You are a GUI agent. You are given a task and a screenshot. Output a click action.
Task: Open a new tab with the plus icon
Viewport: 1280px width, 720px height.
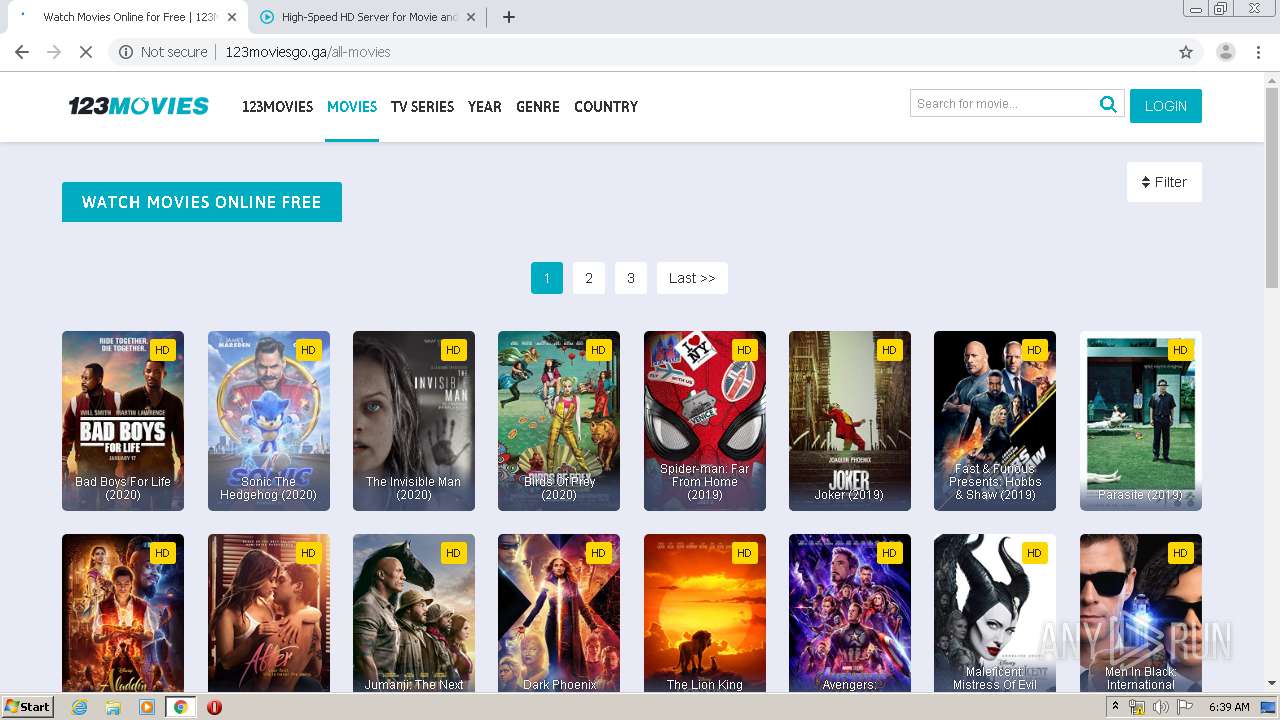point(509,17)
